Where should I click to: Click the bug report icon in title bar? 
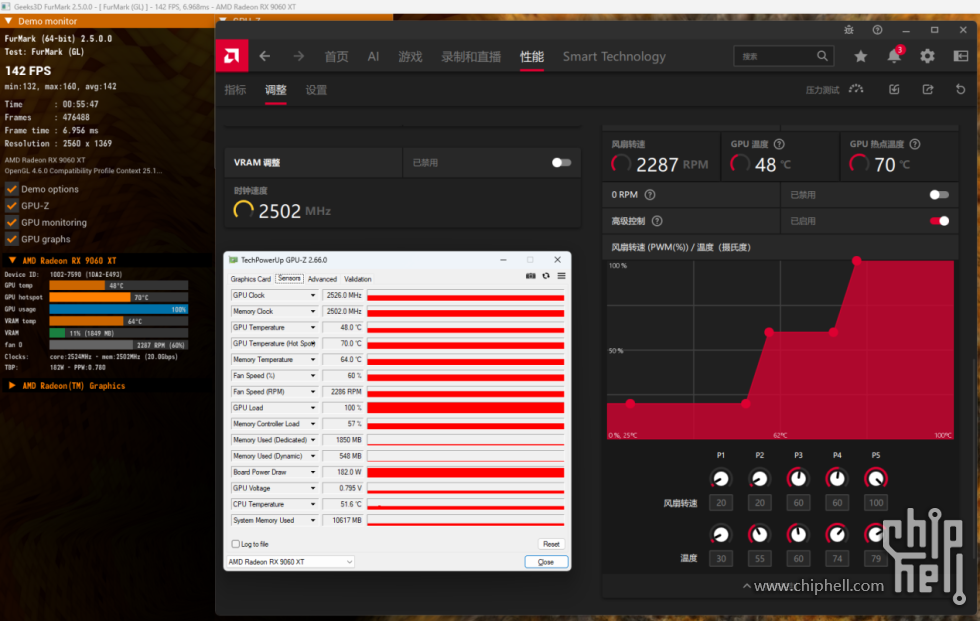pyautogui.click(x=849, y=30)
